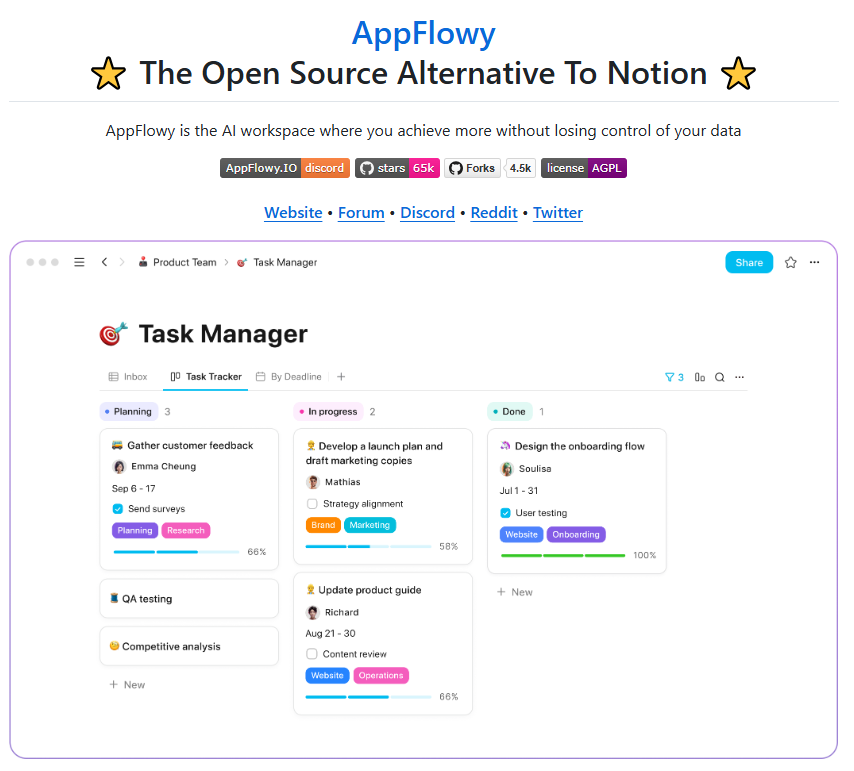The height and width of the screenshot is (771, 854).
Task: Click the forward navigation chevron
Action: [122, 262]
